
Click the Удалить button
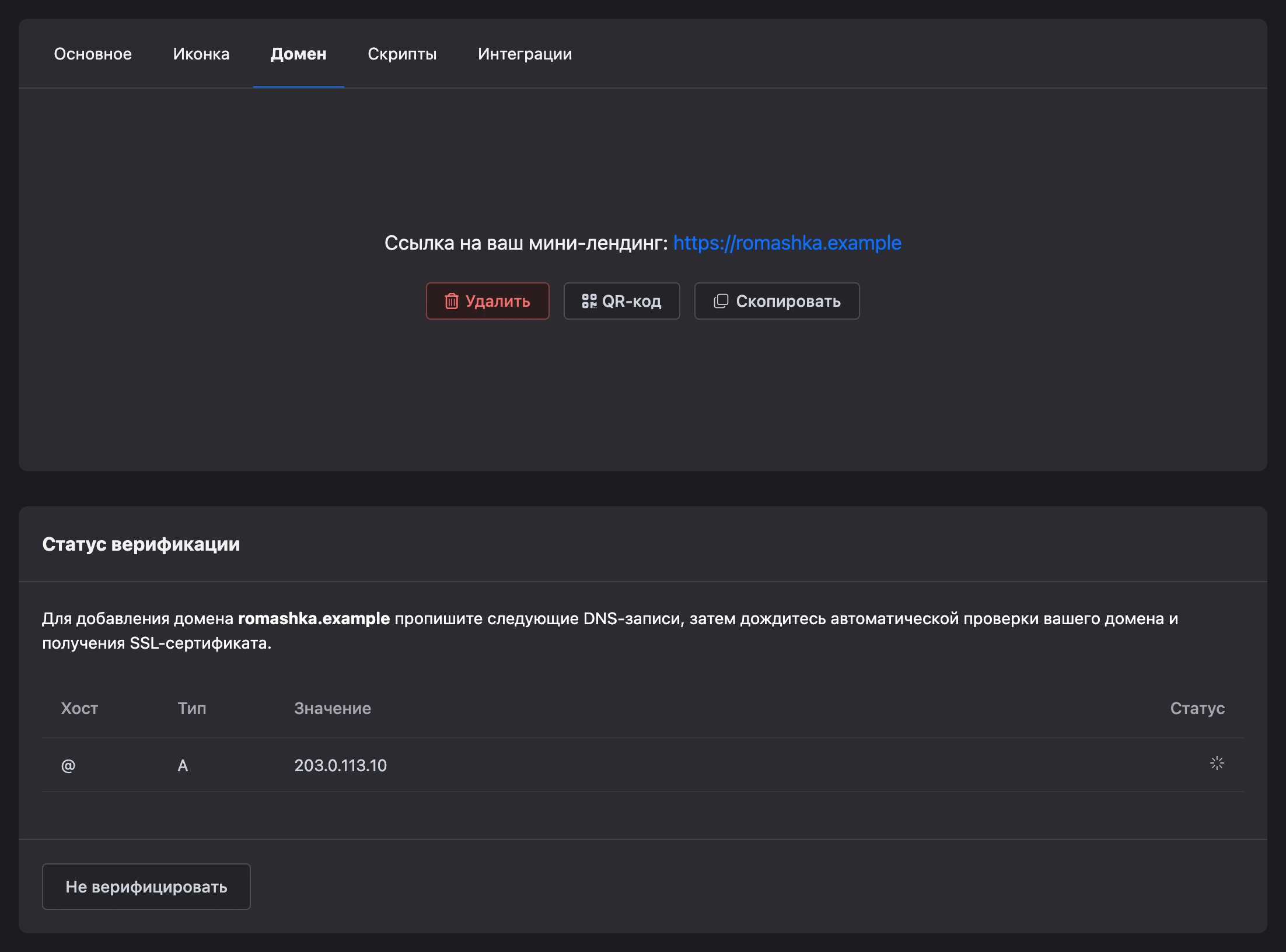488,301
